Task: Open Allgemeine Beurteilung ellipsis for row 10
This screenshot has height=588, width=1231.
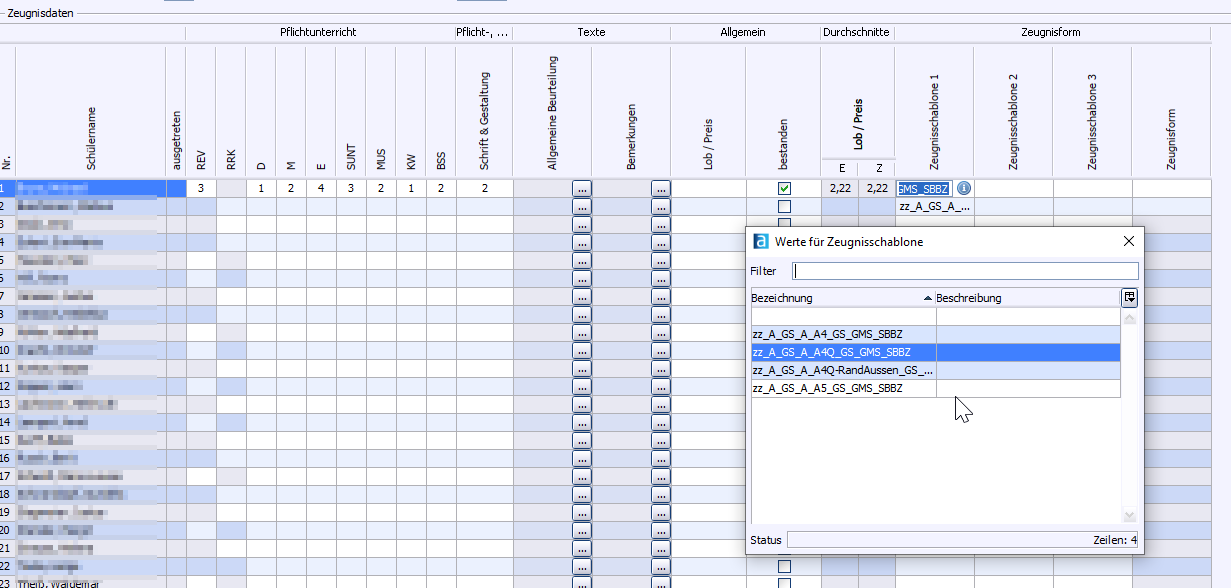Action: pyautogui.click(x=582, y=350)
